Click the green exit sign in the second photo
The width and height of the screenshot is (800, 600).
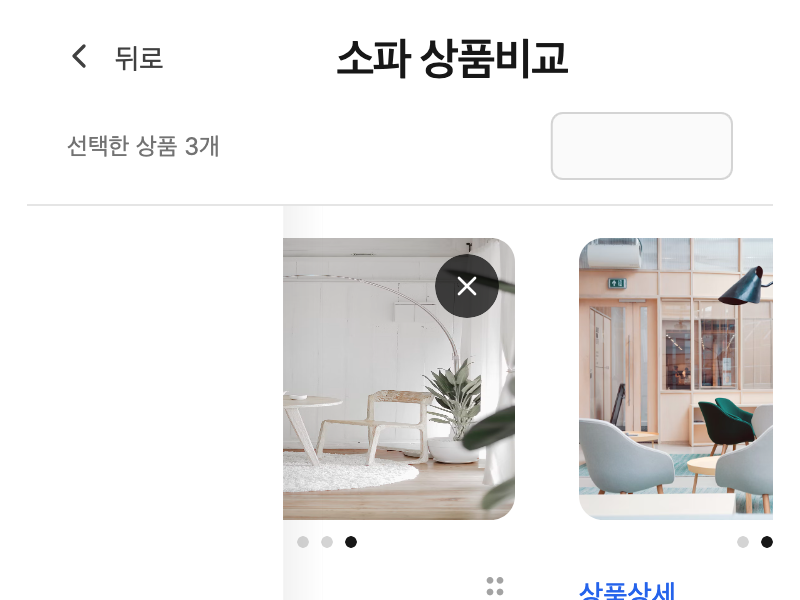[616, 283]
